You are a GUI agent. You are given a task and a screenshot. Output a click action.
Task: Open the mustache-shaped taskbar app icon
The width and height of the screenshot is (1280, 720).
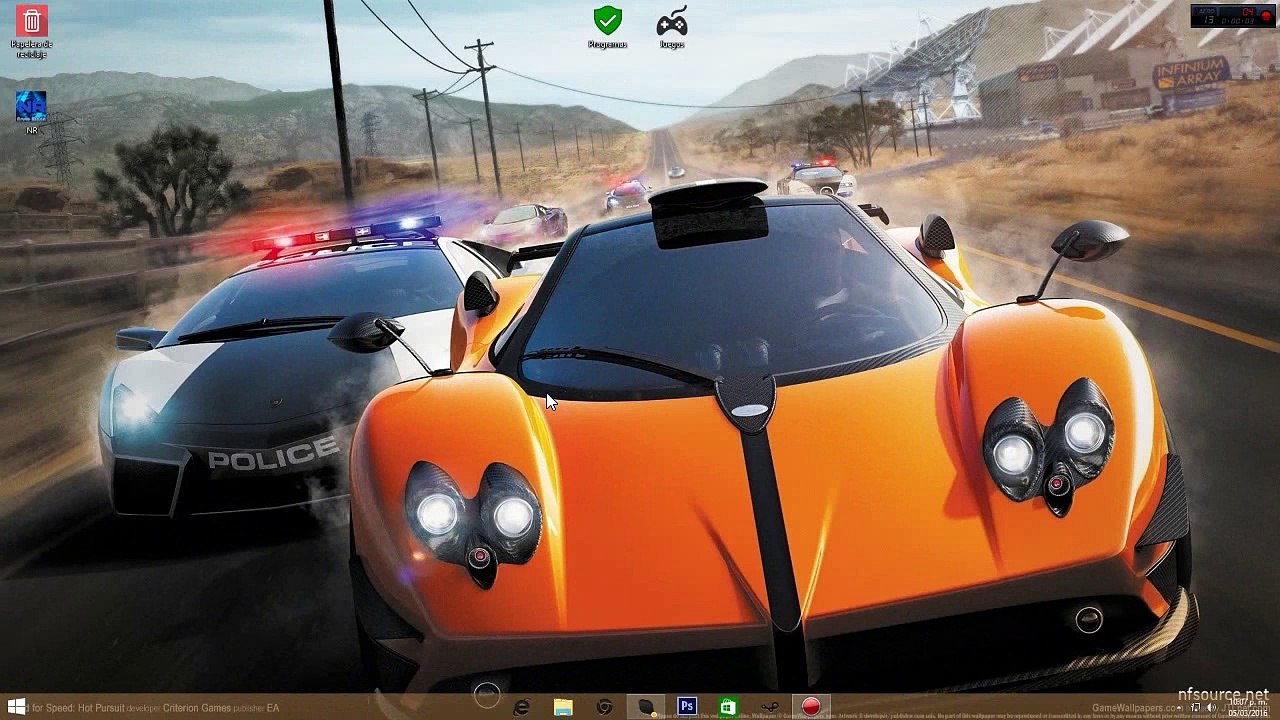click(769, 707)
